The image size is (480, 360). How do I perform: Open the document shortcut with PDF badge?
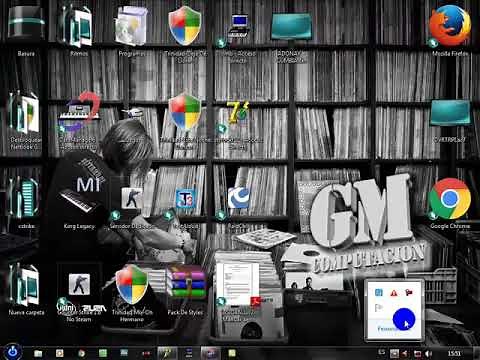[238, 285]
